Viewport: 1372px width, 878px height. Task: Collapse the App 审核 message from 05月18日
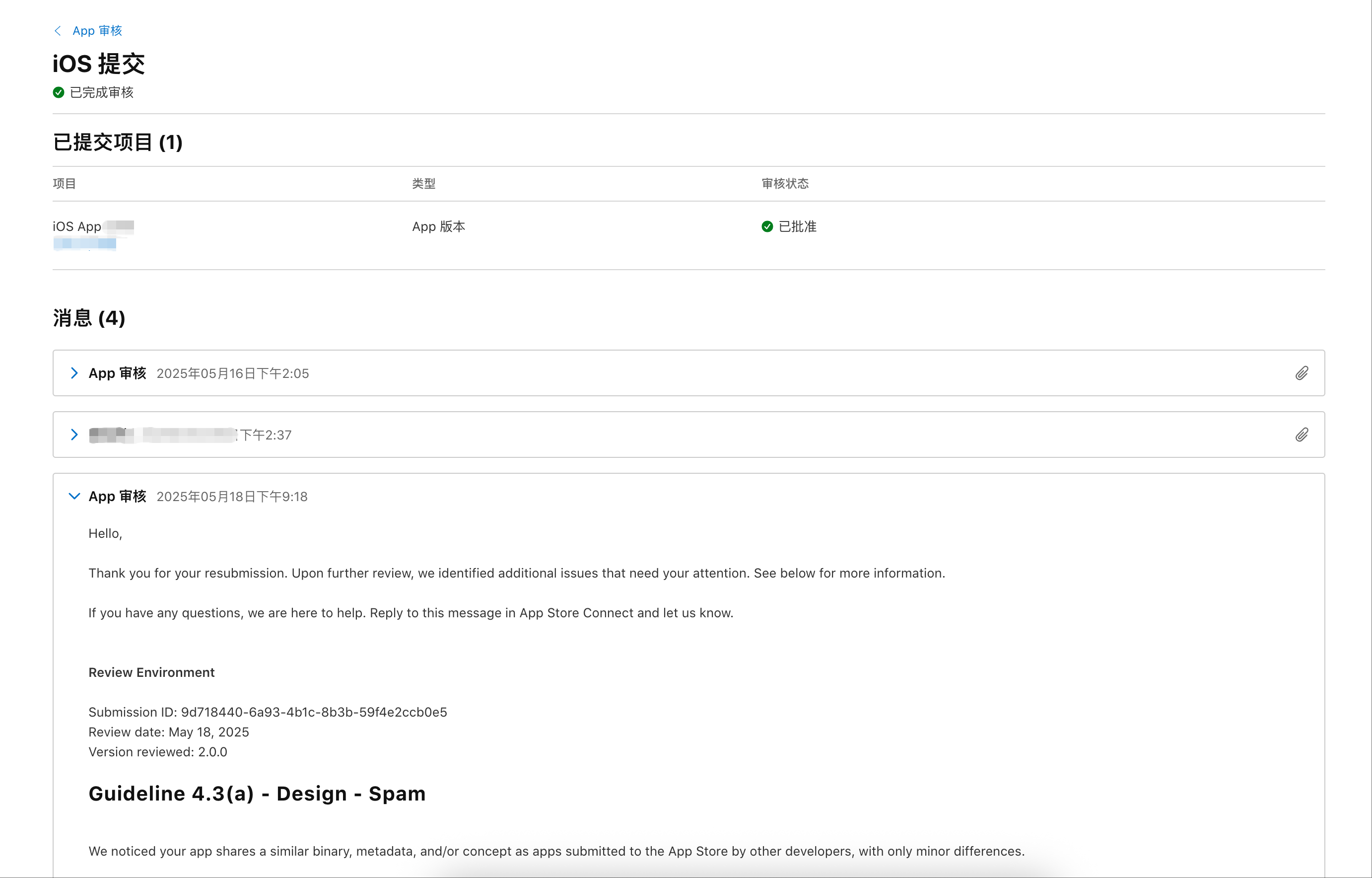point(74,496)
